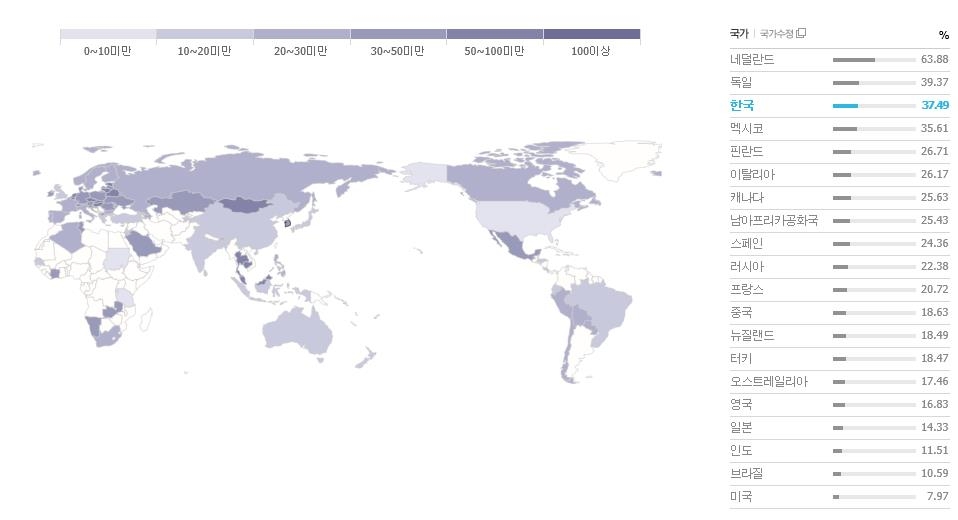Image resolution: width=958 pixels, height=520 pixels.
Task: Click the highlighted 한국 row label
Action: tap(742, 105)
